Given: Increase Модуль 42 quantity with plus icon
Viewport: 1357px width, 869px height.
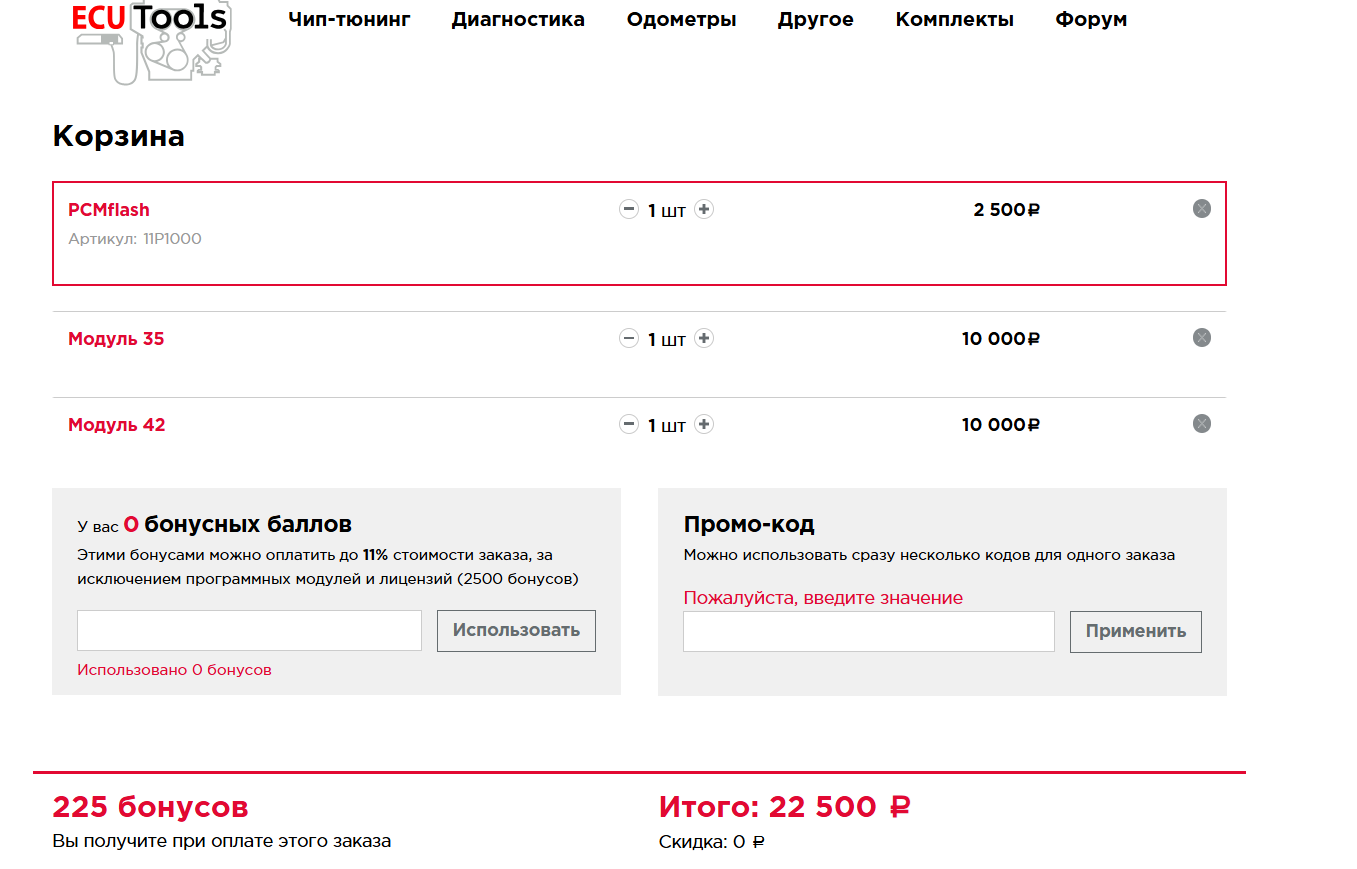Looking at the screenshot, I should click(x=704, y=424).
